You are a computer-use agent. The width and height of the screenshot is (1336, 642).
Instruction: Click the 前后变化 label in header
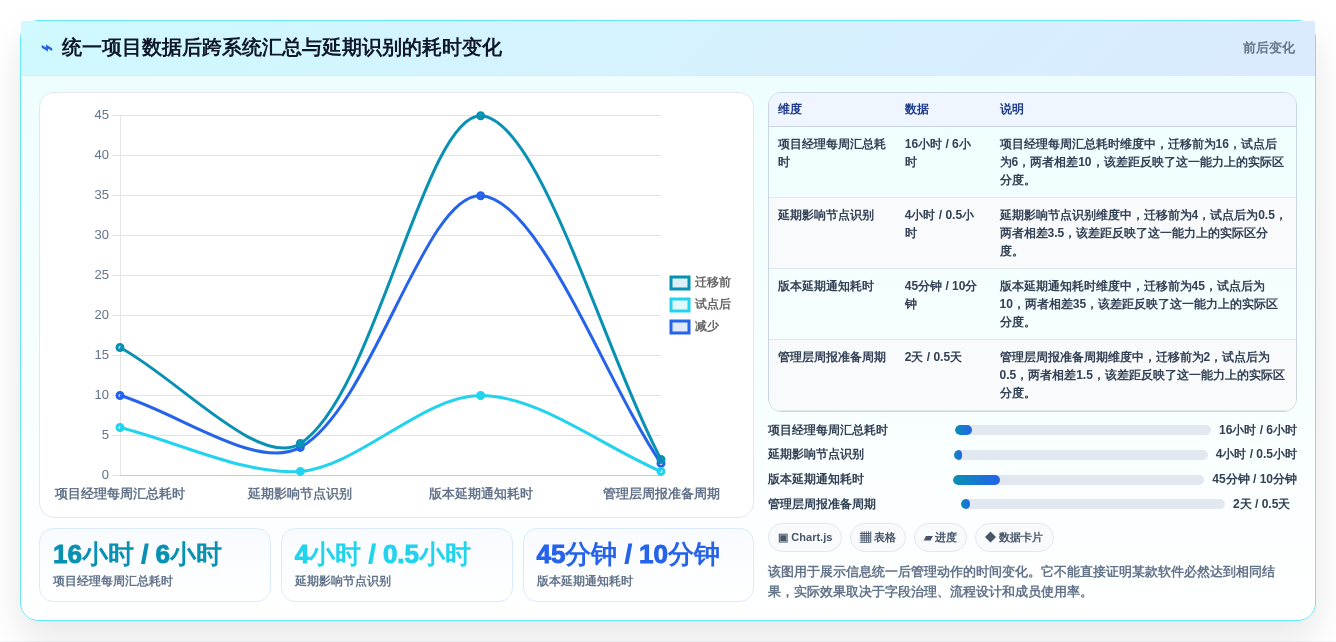[1268, 48]
